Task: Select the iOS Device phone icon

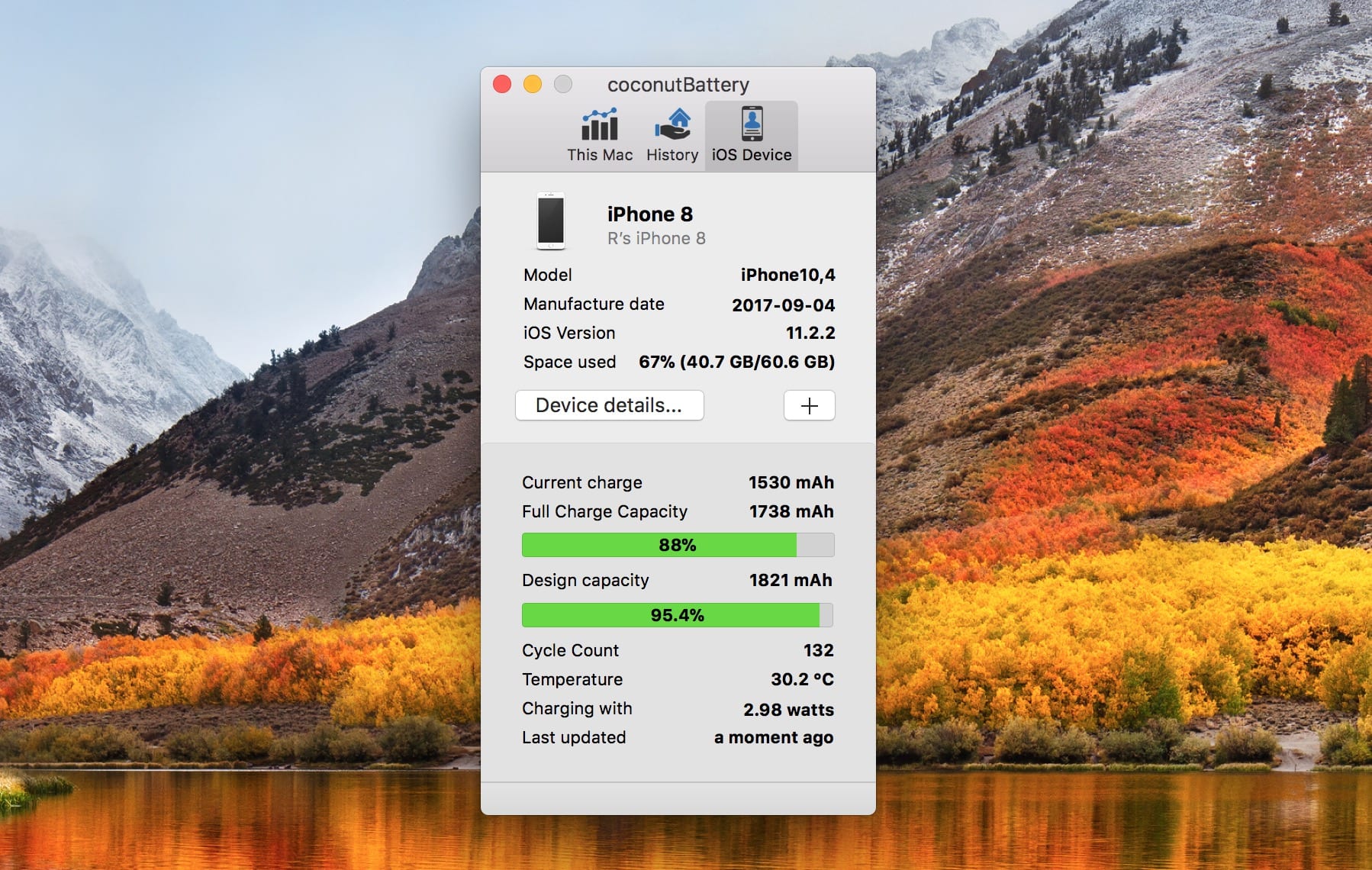Action: (x=752, y=124)
